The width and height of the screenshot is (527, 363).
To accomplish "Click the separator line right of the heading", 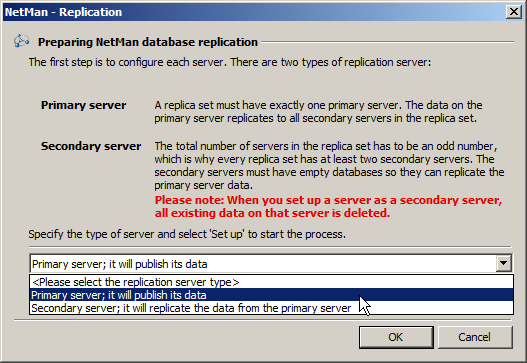I will point(388,42).
